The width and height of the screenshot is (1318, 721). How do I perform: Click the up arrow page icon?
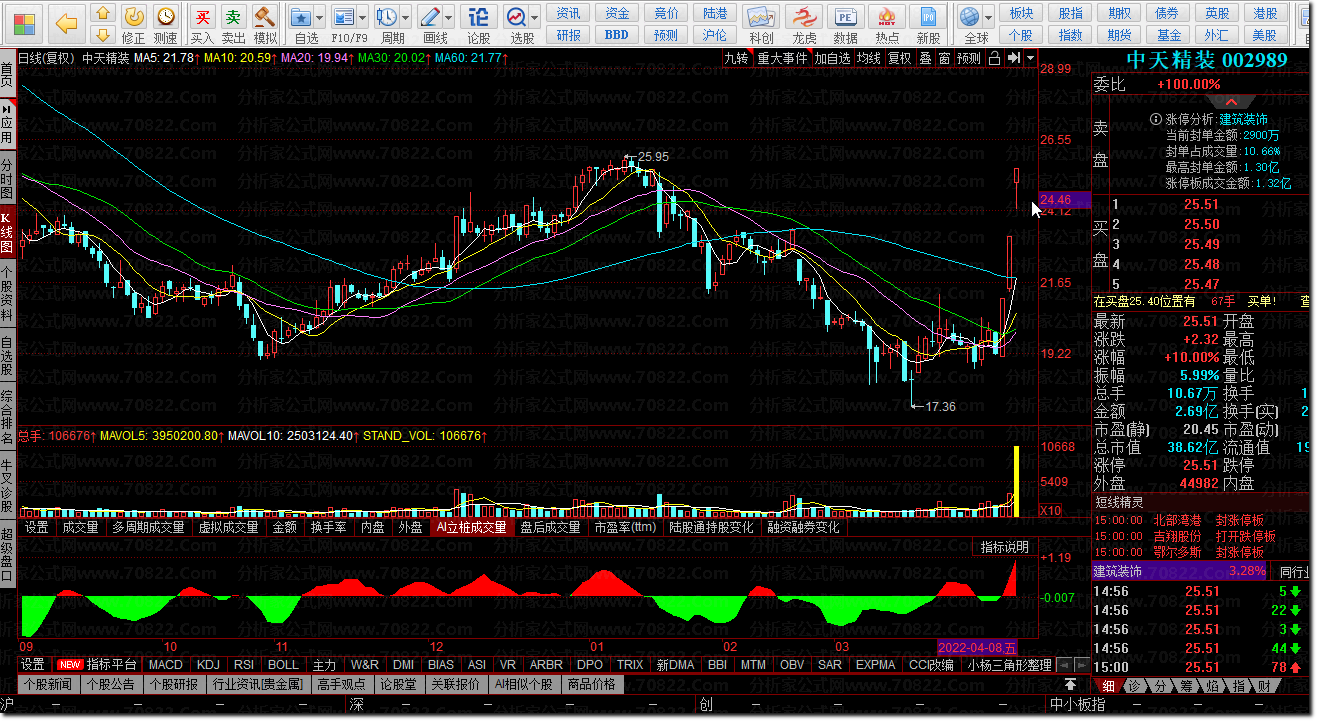[102, 15]
